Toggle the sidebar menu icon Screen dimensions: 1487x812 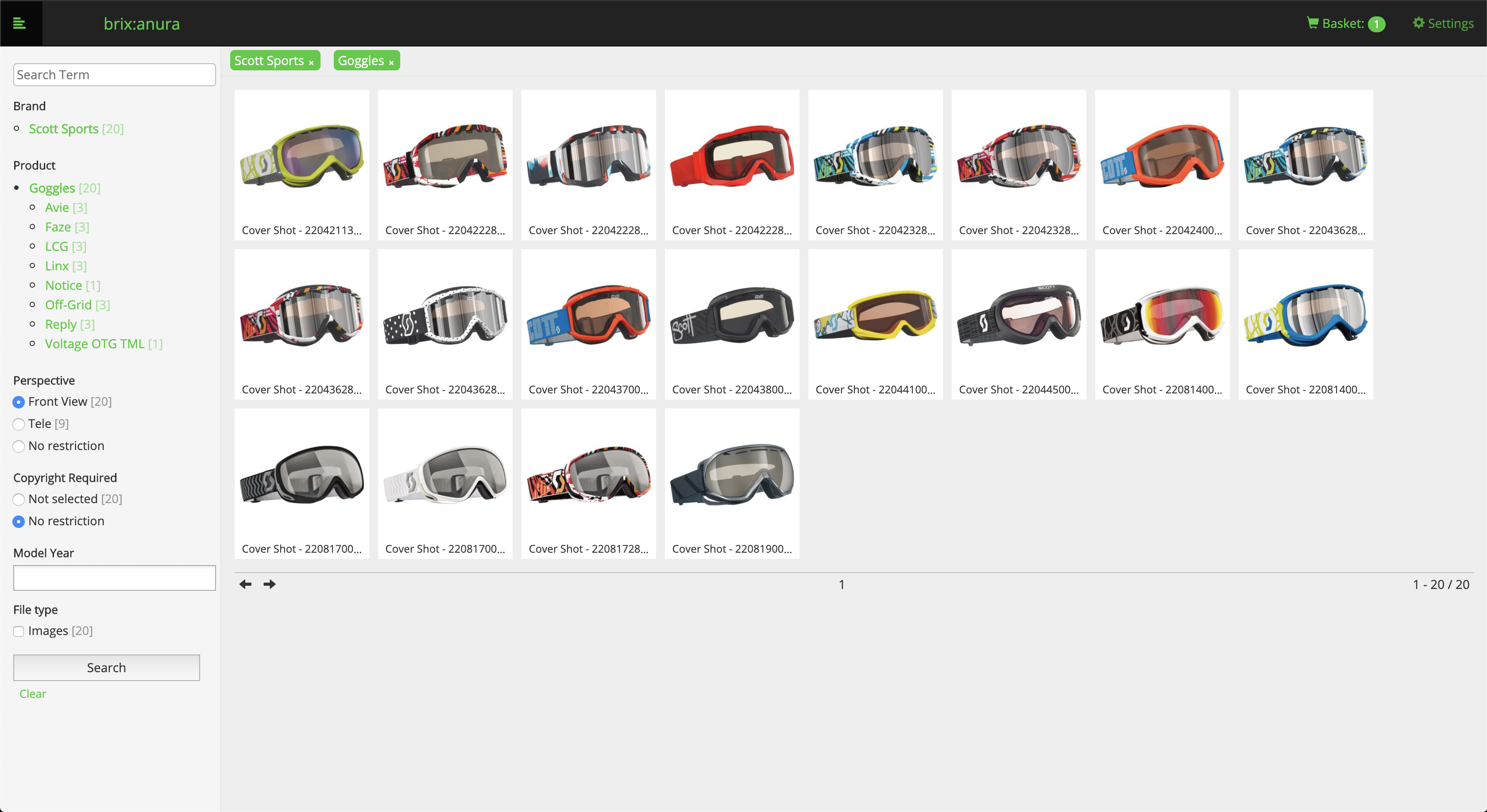[19, 23]
